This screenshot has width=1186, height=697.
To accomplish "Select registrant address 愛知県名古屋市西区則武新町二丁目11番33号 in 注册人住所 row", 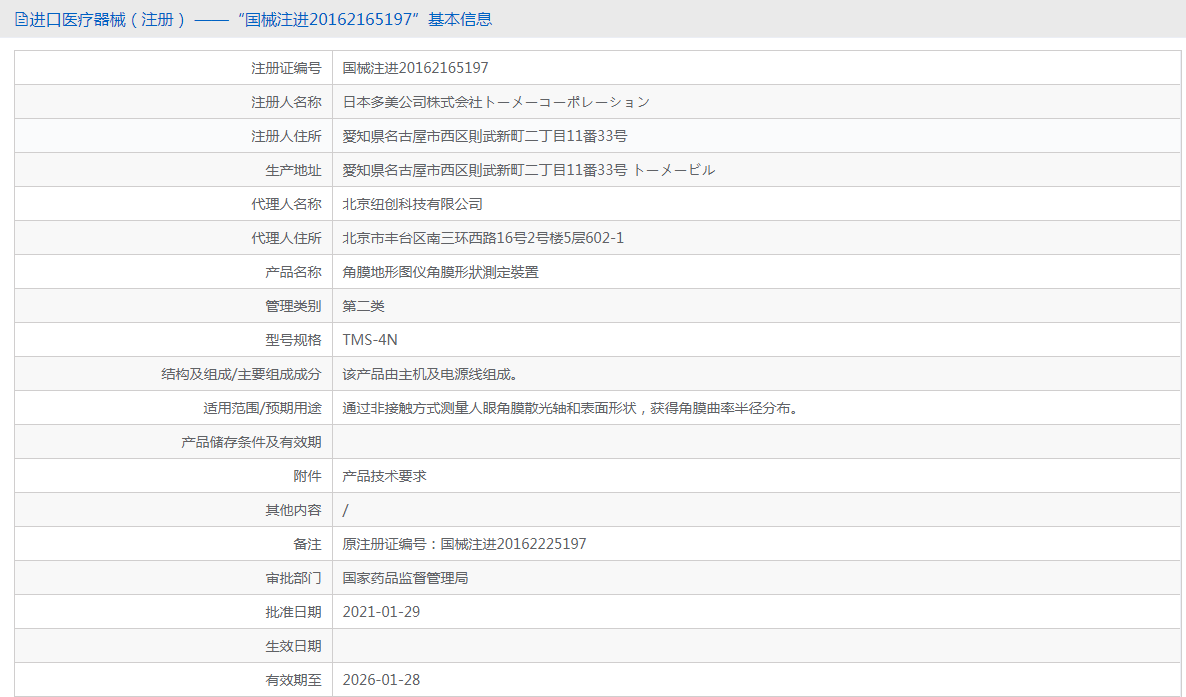I will click(x=485, y=136).
